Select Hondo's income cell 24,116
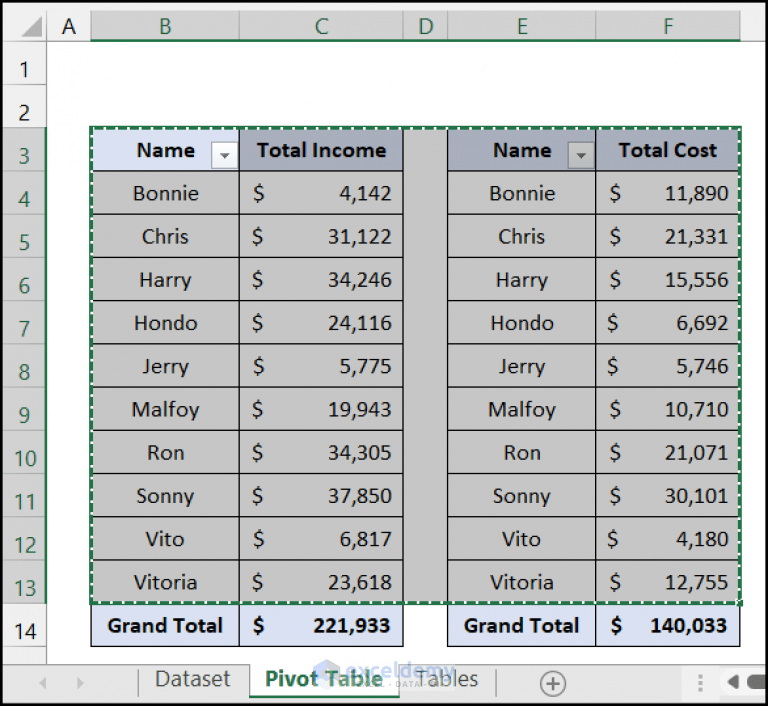768x706 pixels. (321, 323)
